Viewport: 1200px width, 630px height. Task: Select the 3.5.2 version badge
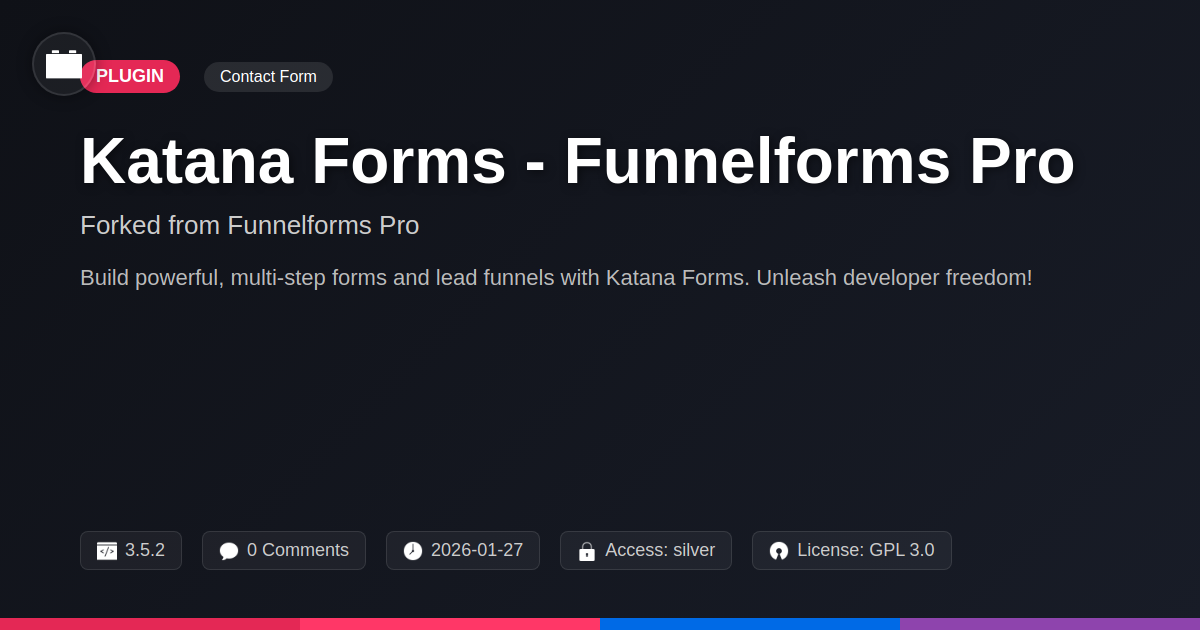click(x=131, y=551)
